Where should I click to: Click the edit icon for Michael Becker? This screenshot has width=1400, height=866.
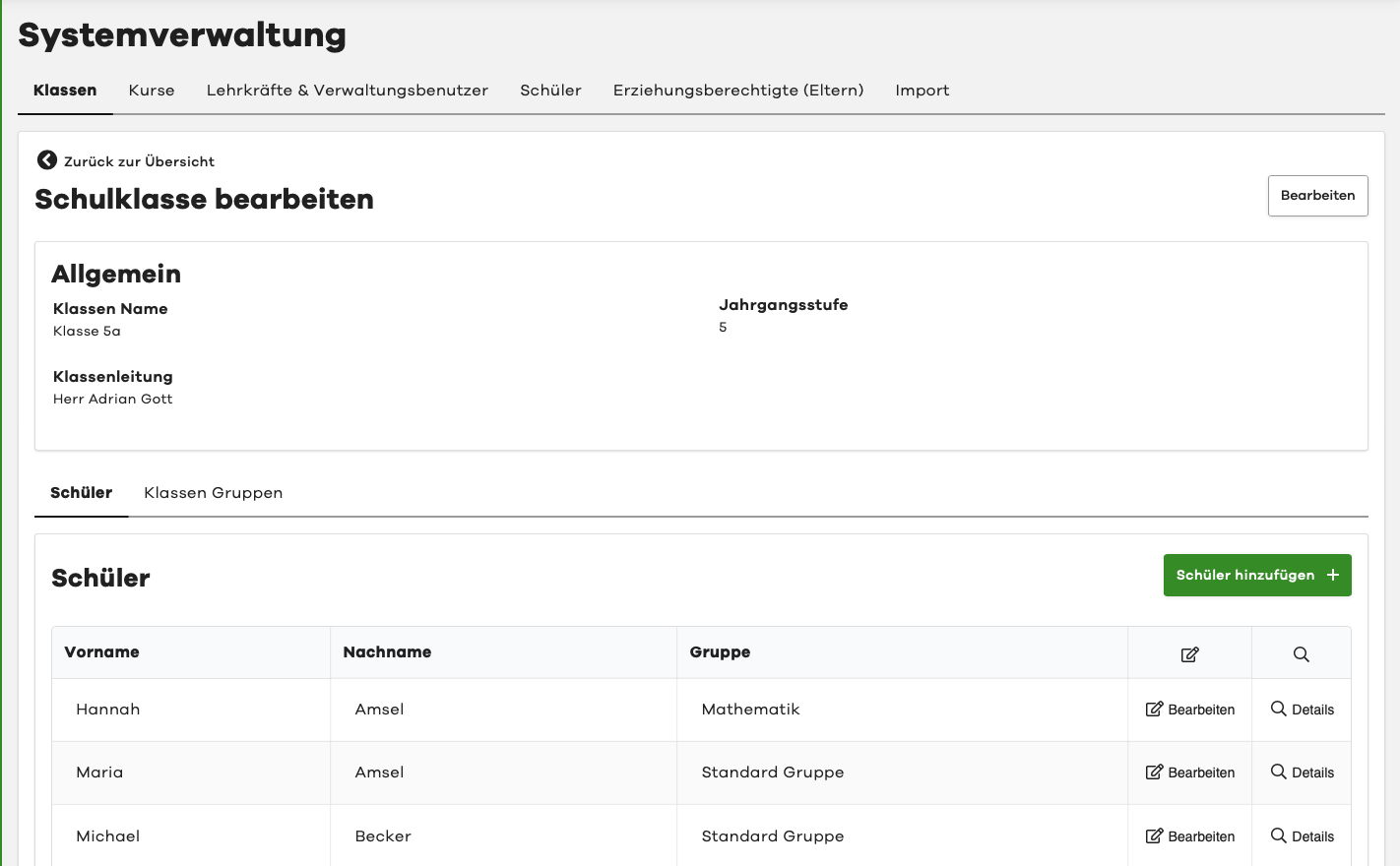[x=1154, y=836]
